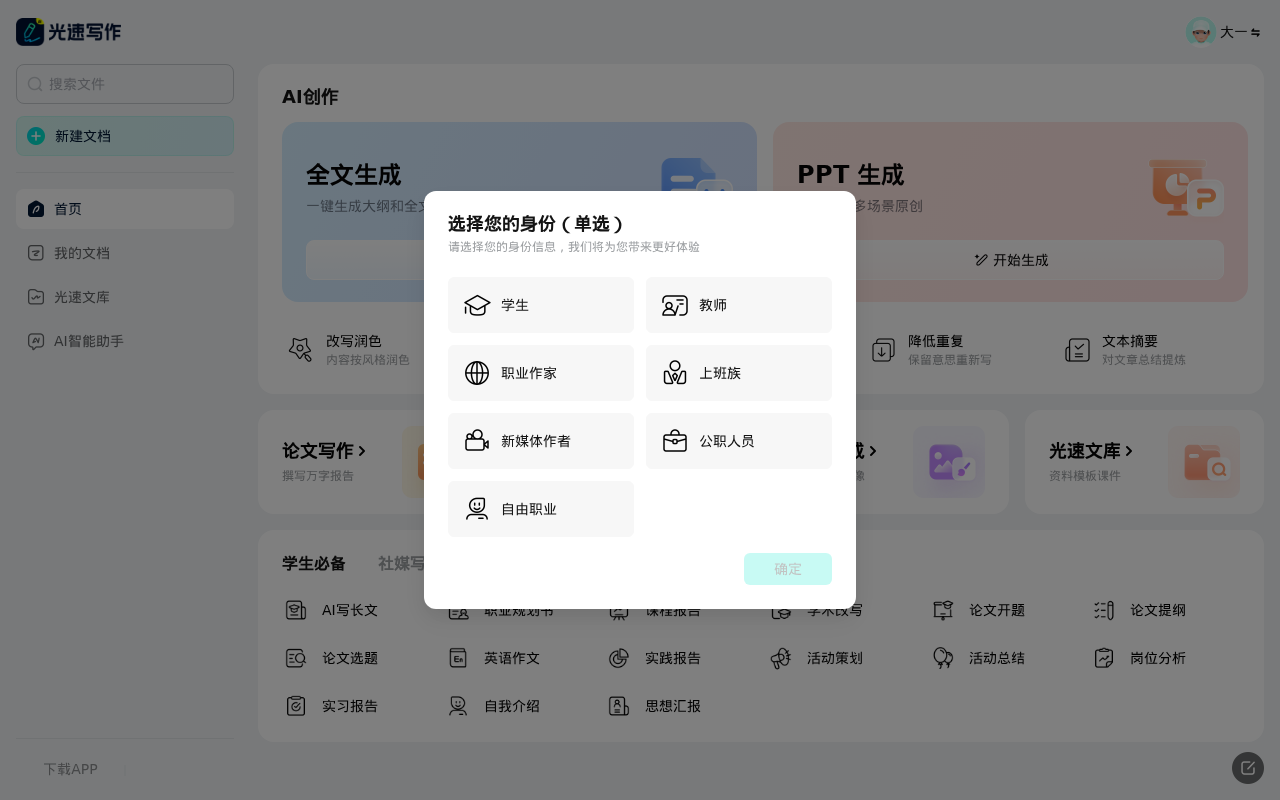Pick the 公职人员 identity option
1280x800 pixels.
(739, 441)
